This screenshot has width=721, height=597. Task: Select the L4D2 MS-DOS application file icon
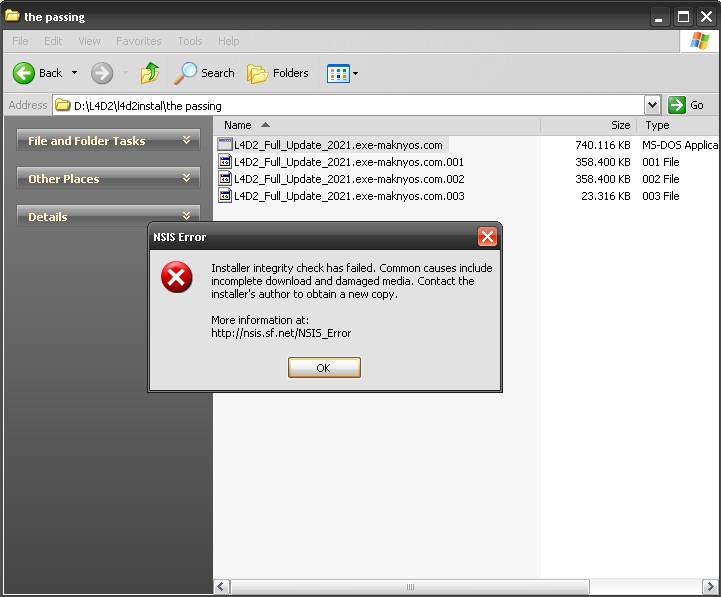point(226,145)
